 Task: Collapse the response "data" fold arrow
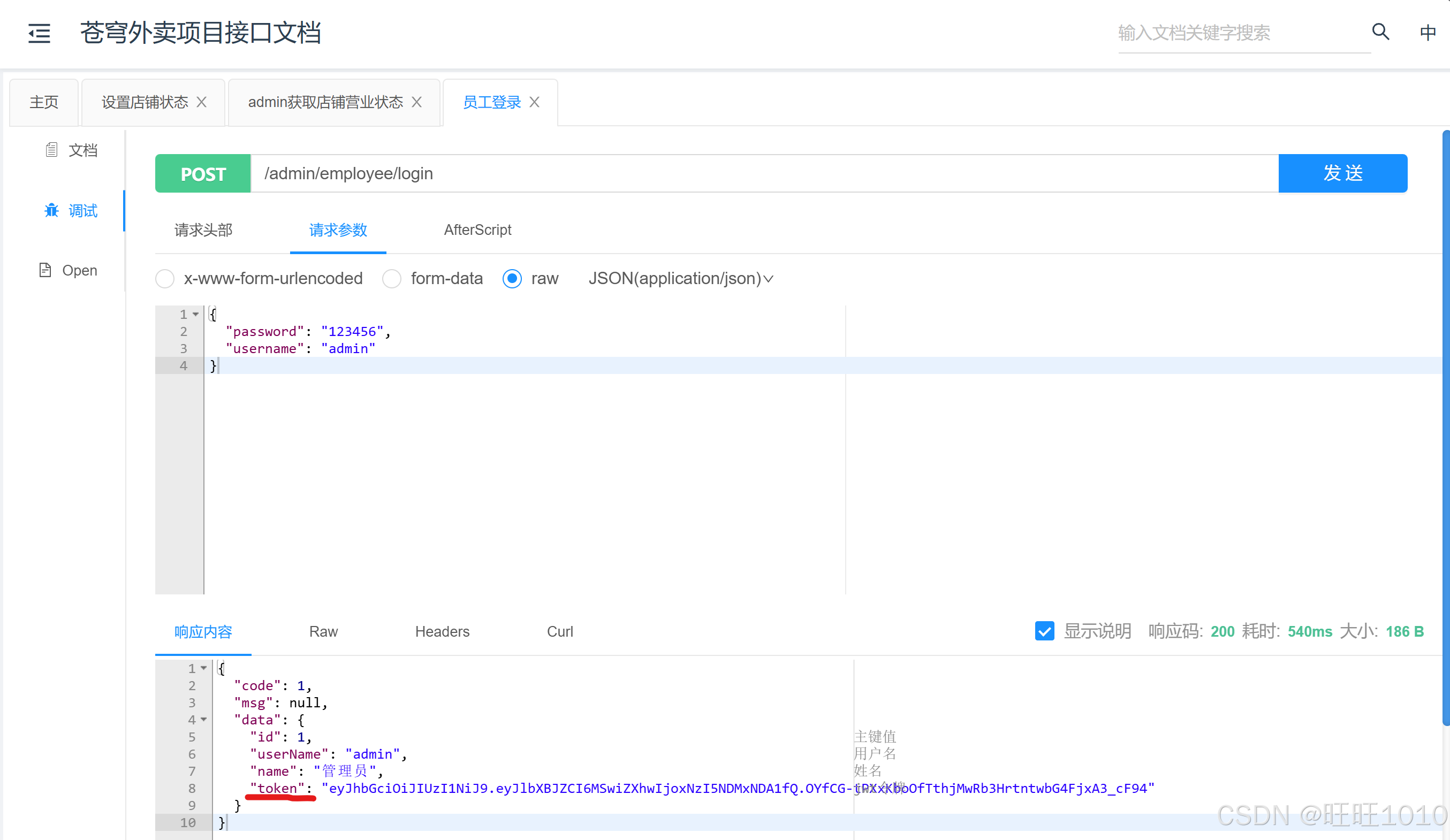[x=204, y=720]
